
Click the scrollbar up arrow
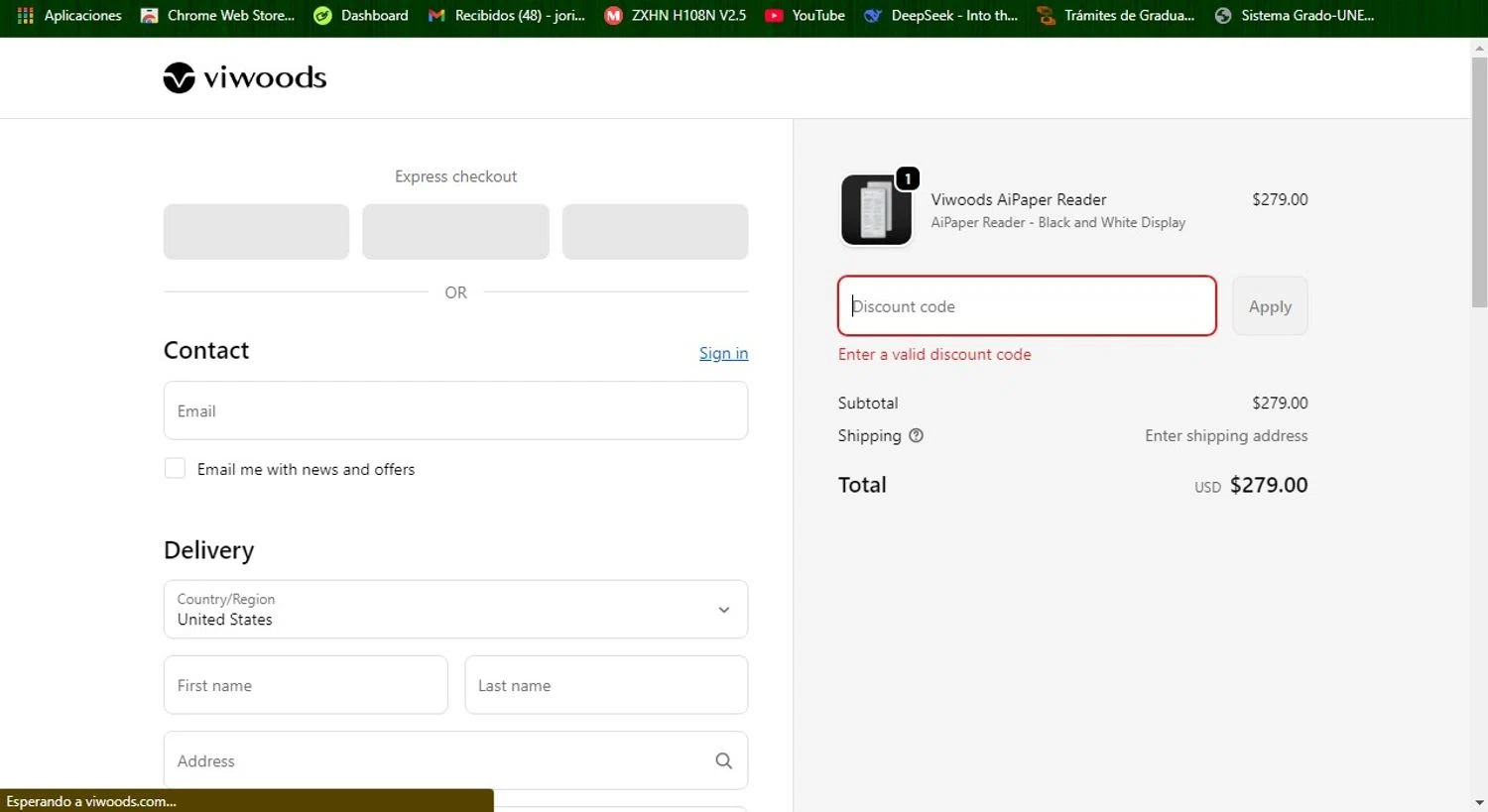click(x=1479, y=47)
